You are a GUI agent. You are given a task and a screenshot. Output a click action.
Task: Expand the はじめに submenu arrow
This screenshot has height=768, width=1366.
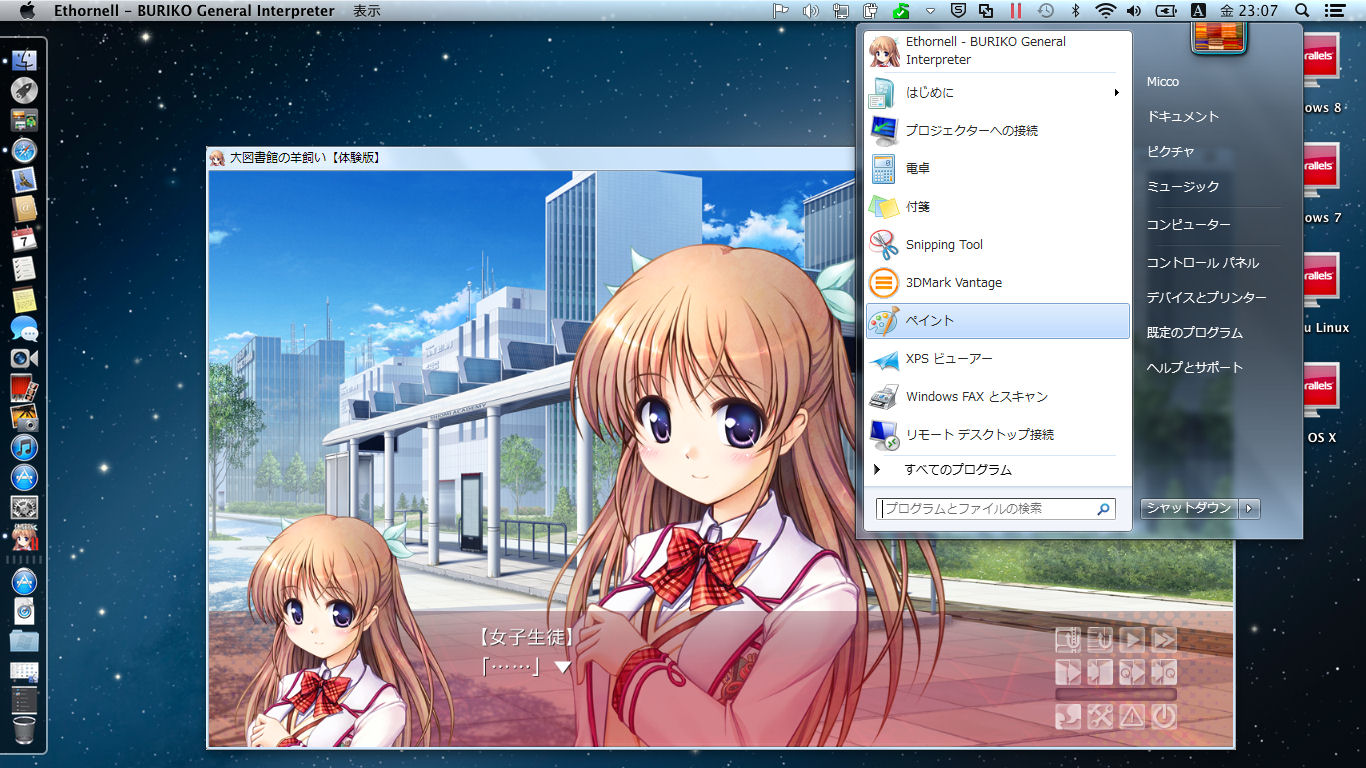pyautogui.click(x=1116, y=93)
